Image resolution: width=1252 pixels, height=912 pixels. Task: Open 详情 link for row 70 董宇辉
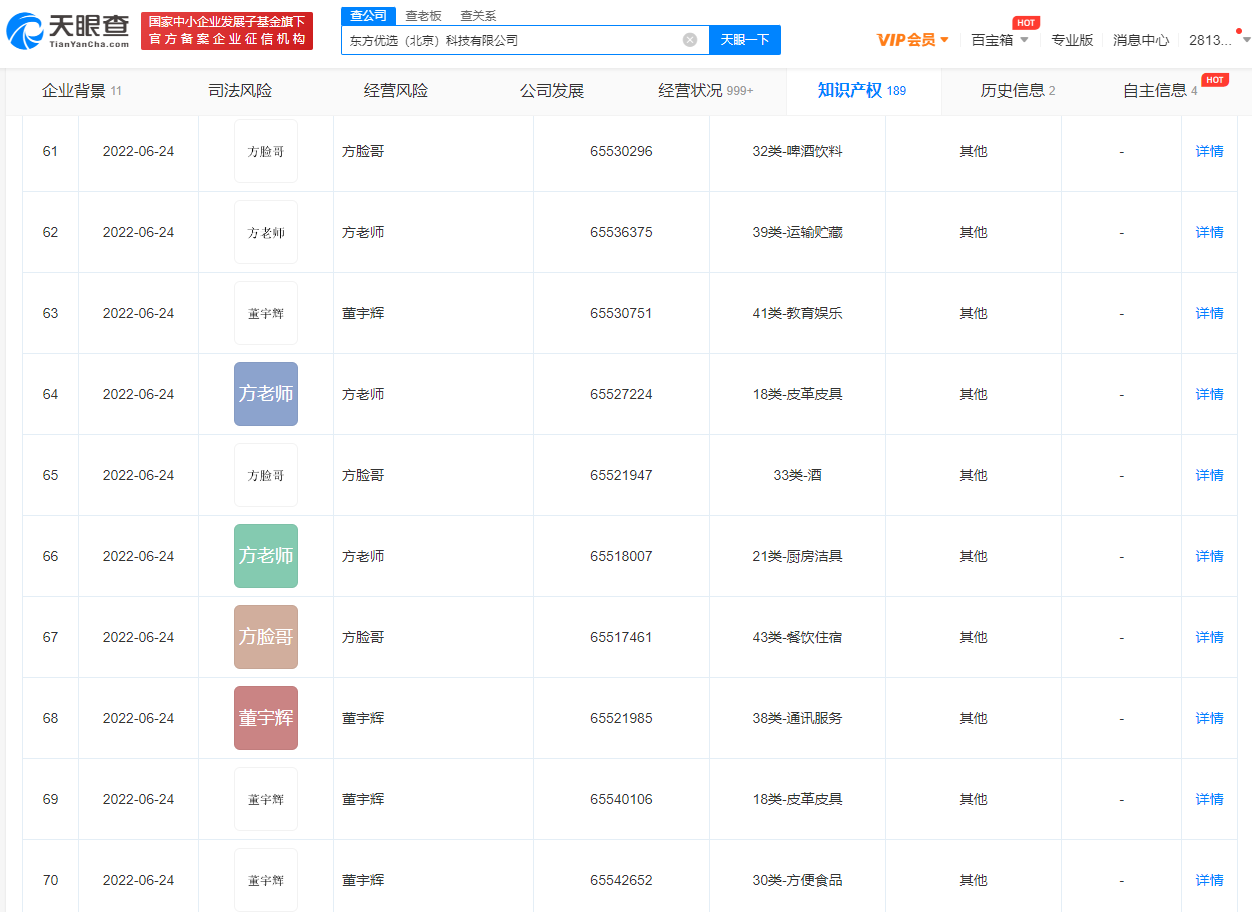(x=1209, y=880)
